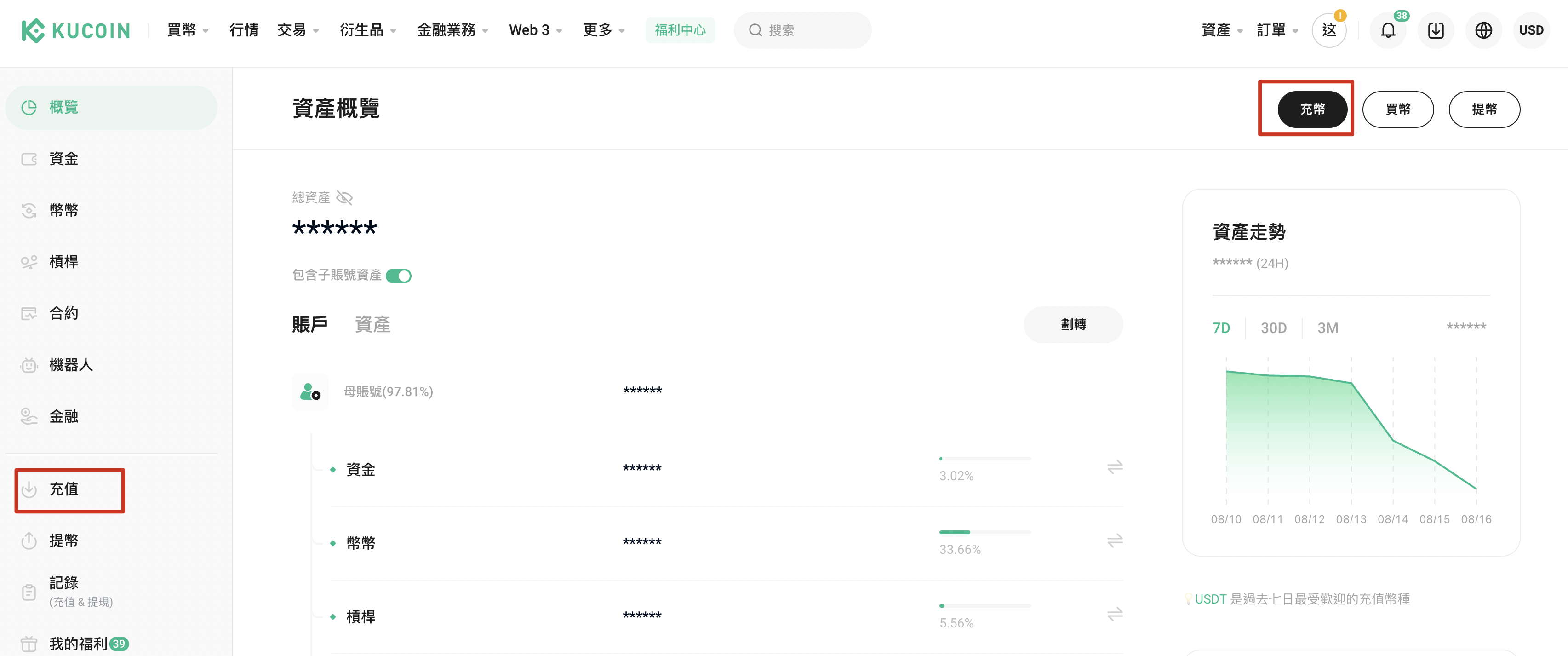Expand the 更多 dropdown menu
The height and width of the screenshot is (656, 1568).
coord(604,30)
